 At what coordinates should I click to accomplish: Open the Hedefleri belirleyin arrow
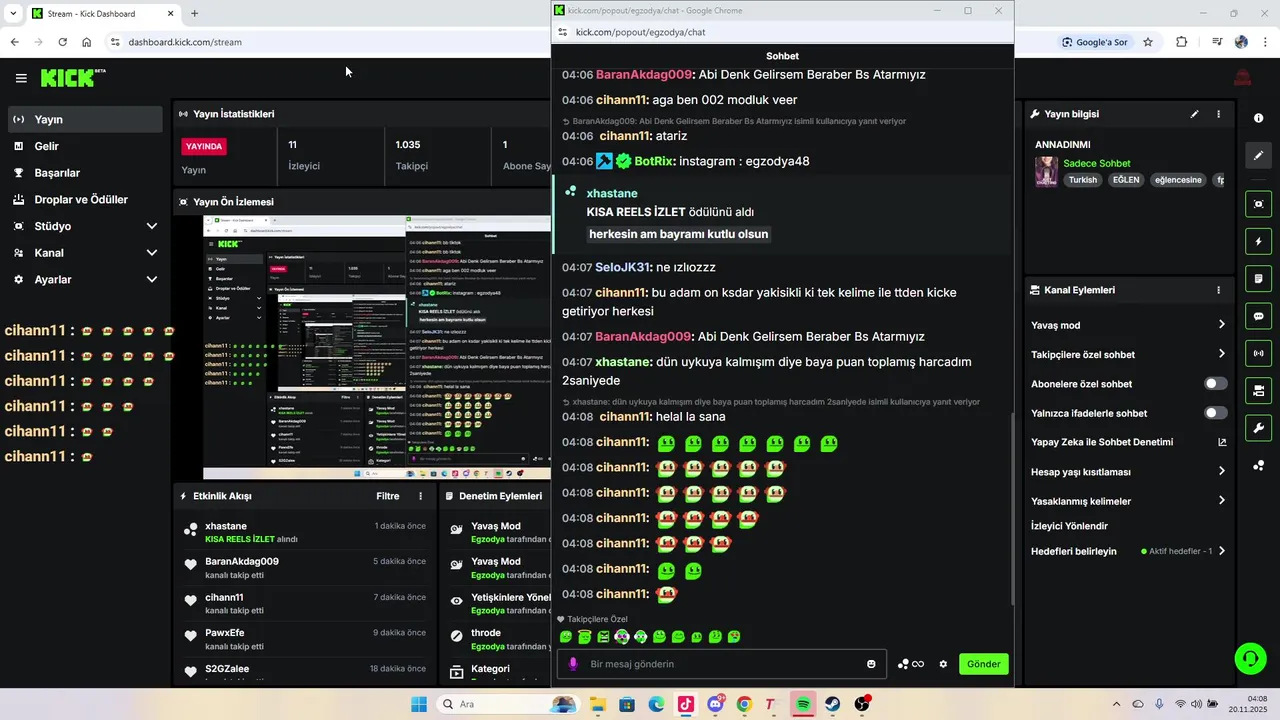(x=1221, y=551)
